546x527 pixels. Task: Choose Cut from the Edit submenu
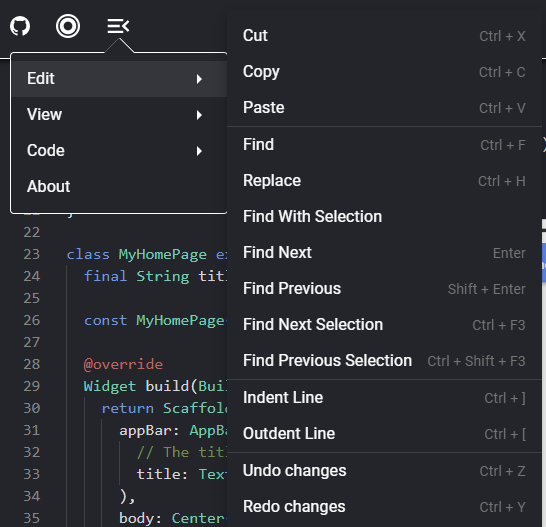point(384,36)
